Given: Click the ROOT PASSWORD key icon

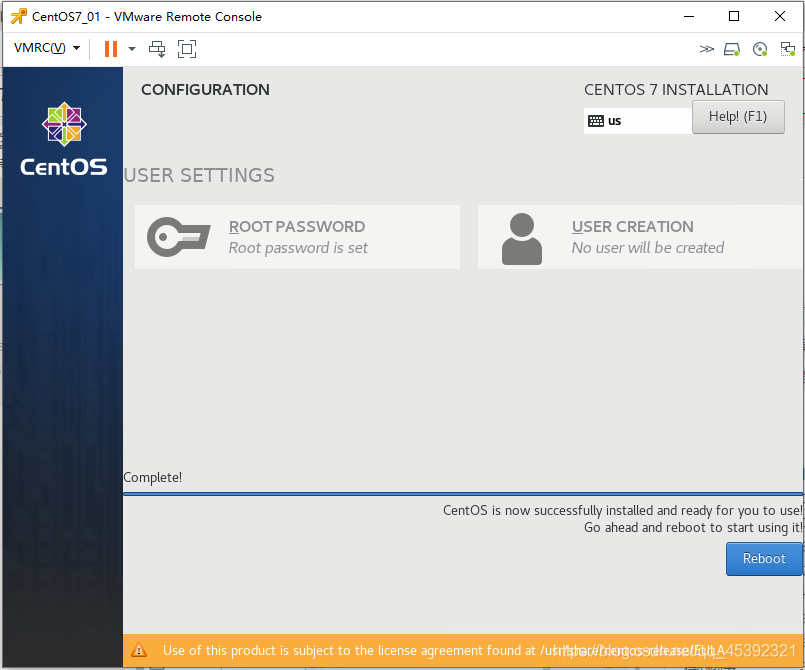Looking at the screenshot, I should (x=178, y=237).
